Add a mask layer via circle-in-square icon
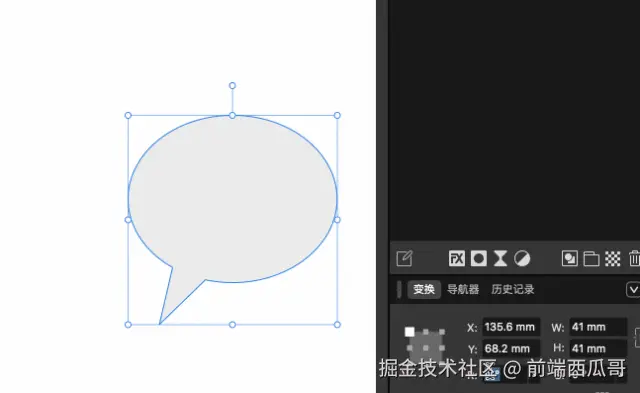640x393 pixels. point(478,258)
